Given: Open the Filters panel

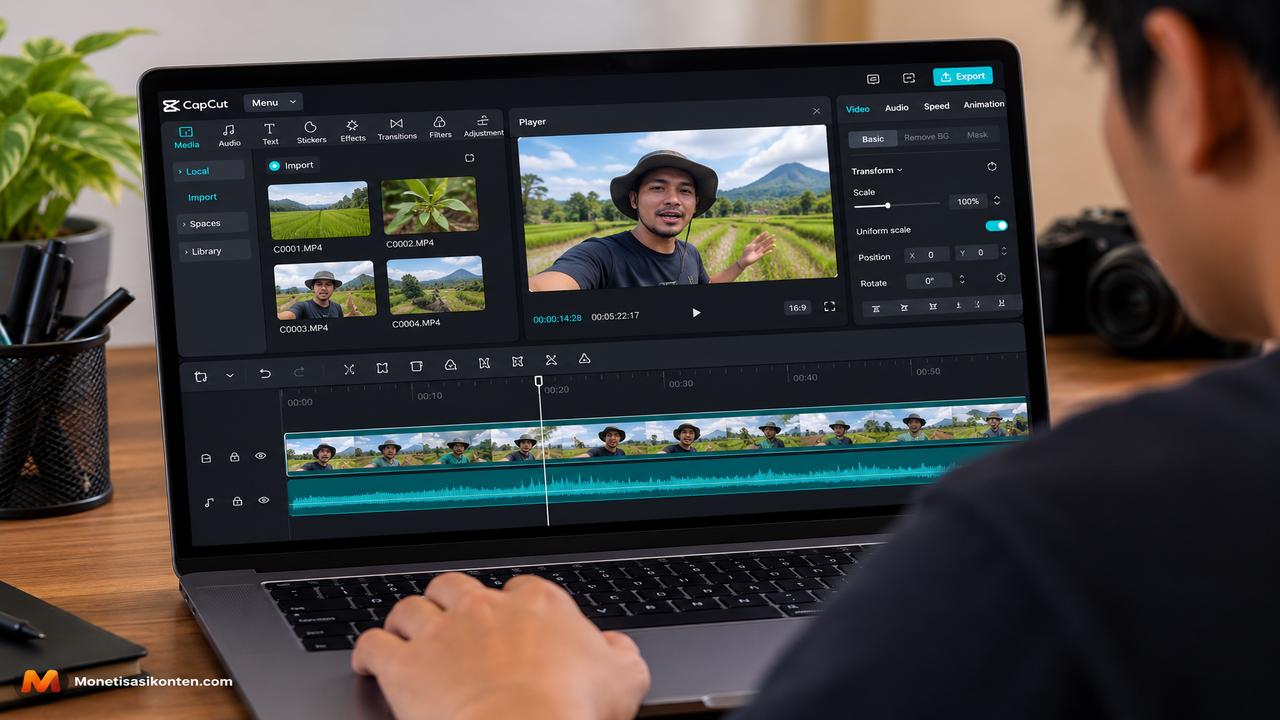Looking at the screenshot, I should (x=440, y=127).
